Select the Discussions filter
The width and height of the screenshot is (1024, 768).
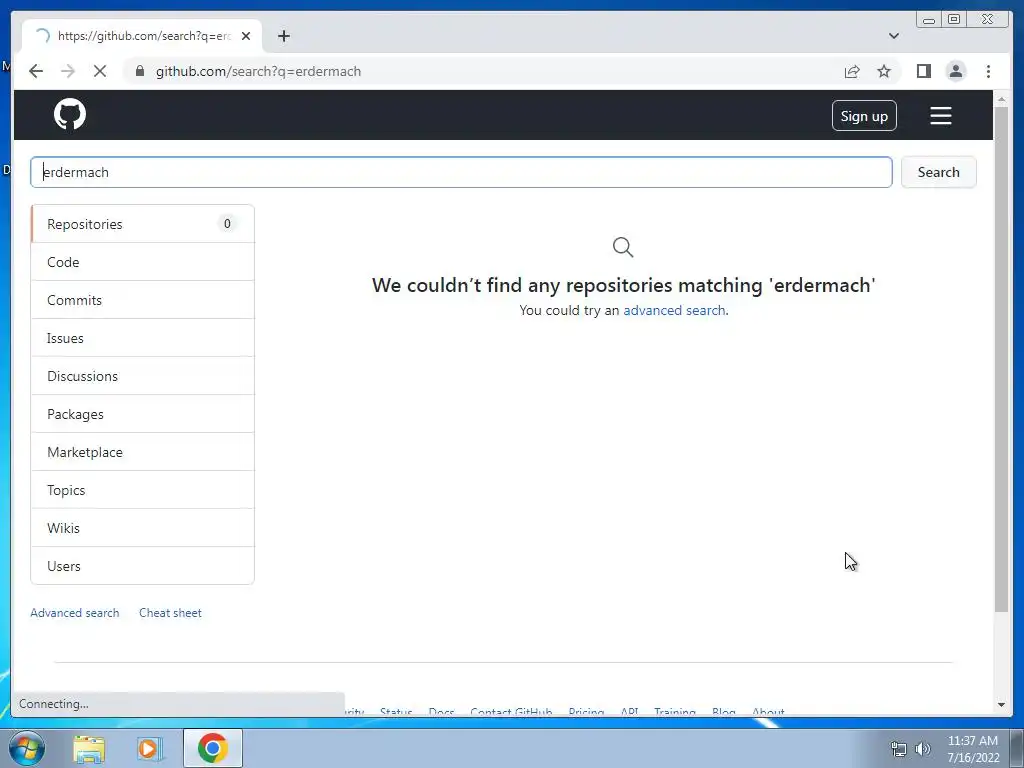pos(142,376)
